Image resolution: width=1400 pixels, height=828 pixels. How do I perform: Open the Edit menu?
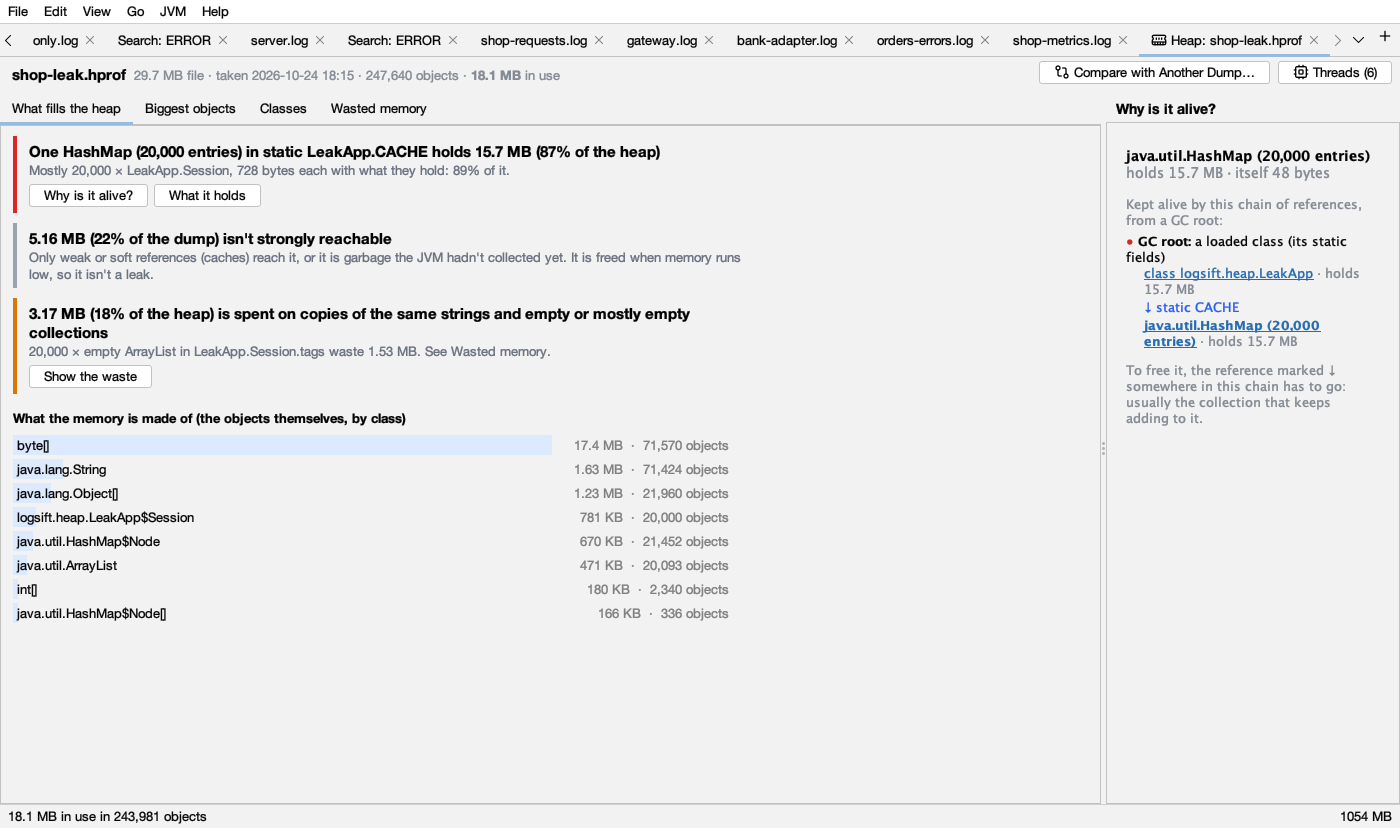tap(56, 12)
